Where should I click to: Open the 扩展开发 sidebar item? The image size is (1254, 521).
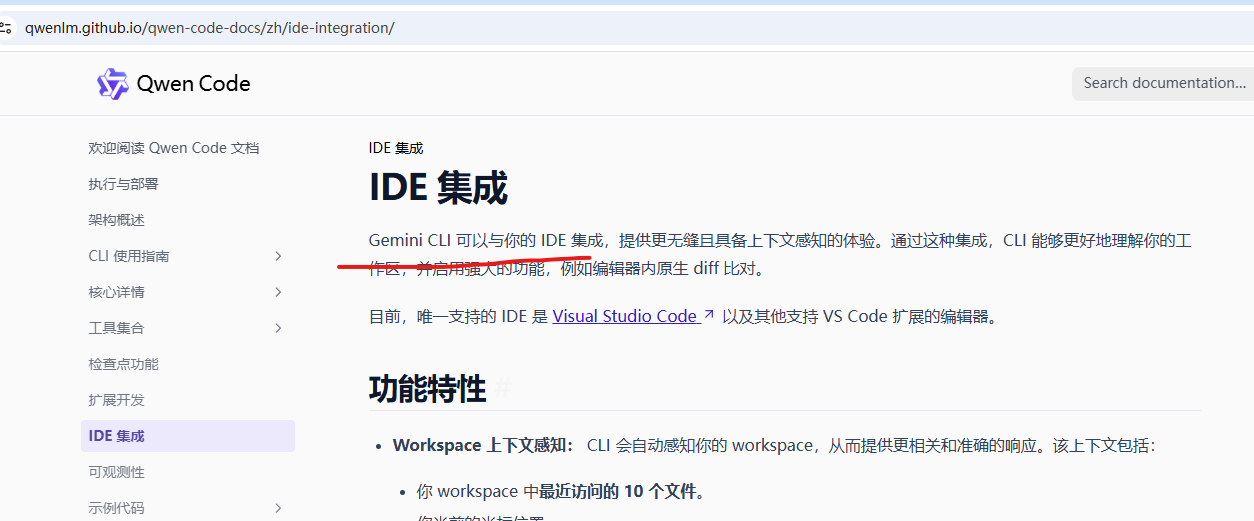(x=116, y=400)
